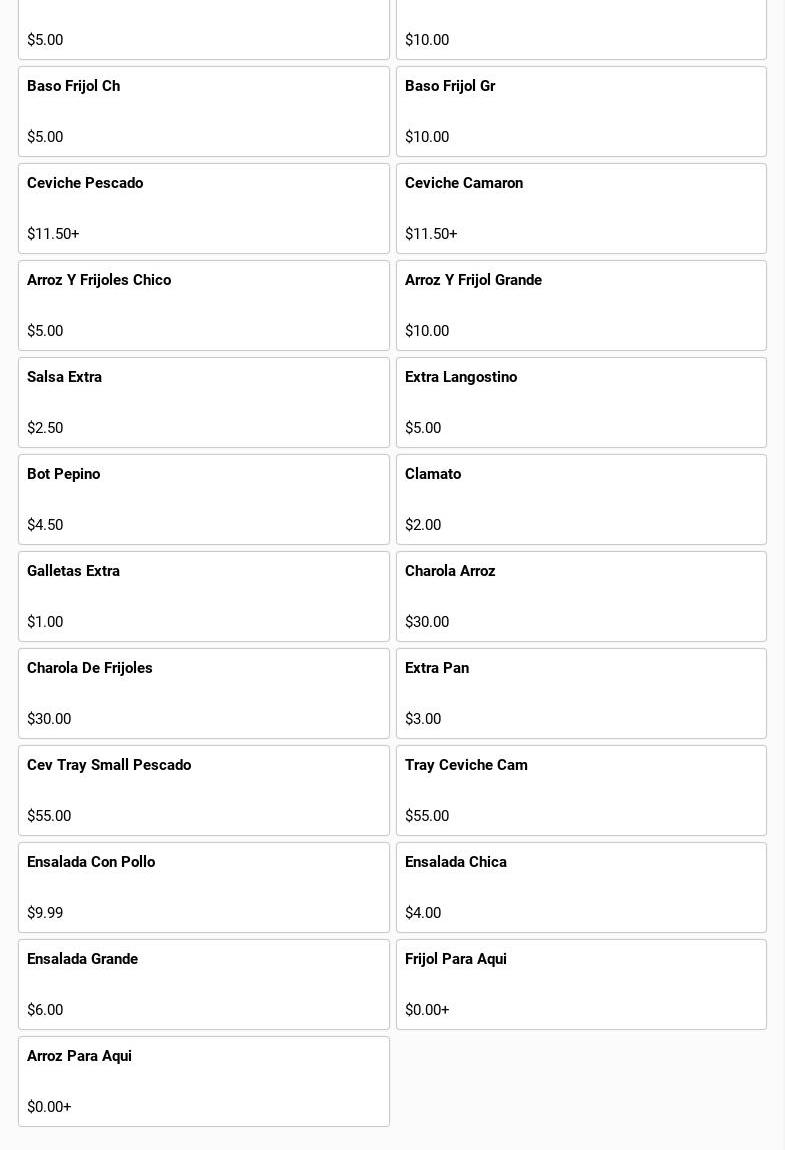
Task: Add a Clamato to order
Action: (x=581, y=499)
